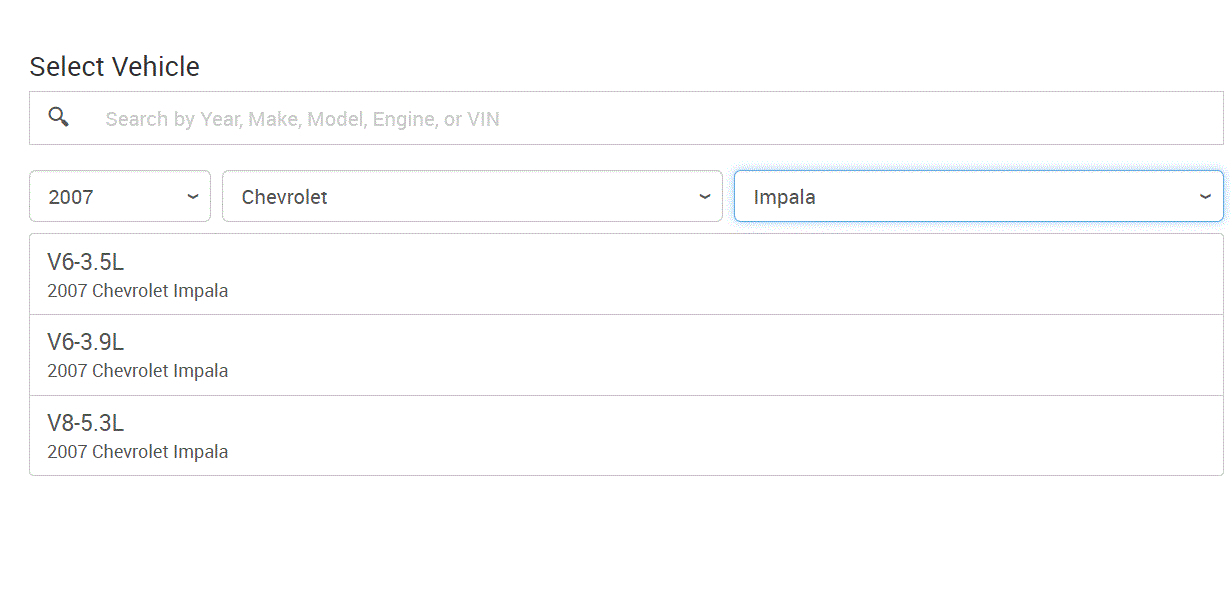Click the "Impala" text in the model selector
Viewport: 1232px width, 609px height.
click(785, 197)
